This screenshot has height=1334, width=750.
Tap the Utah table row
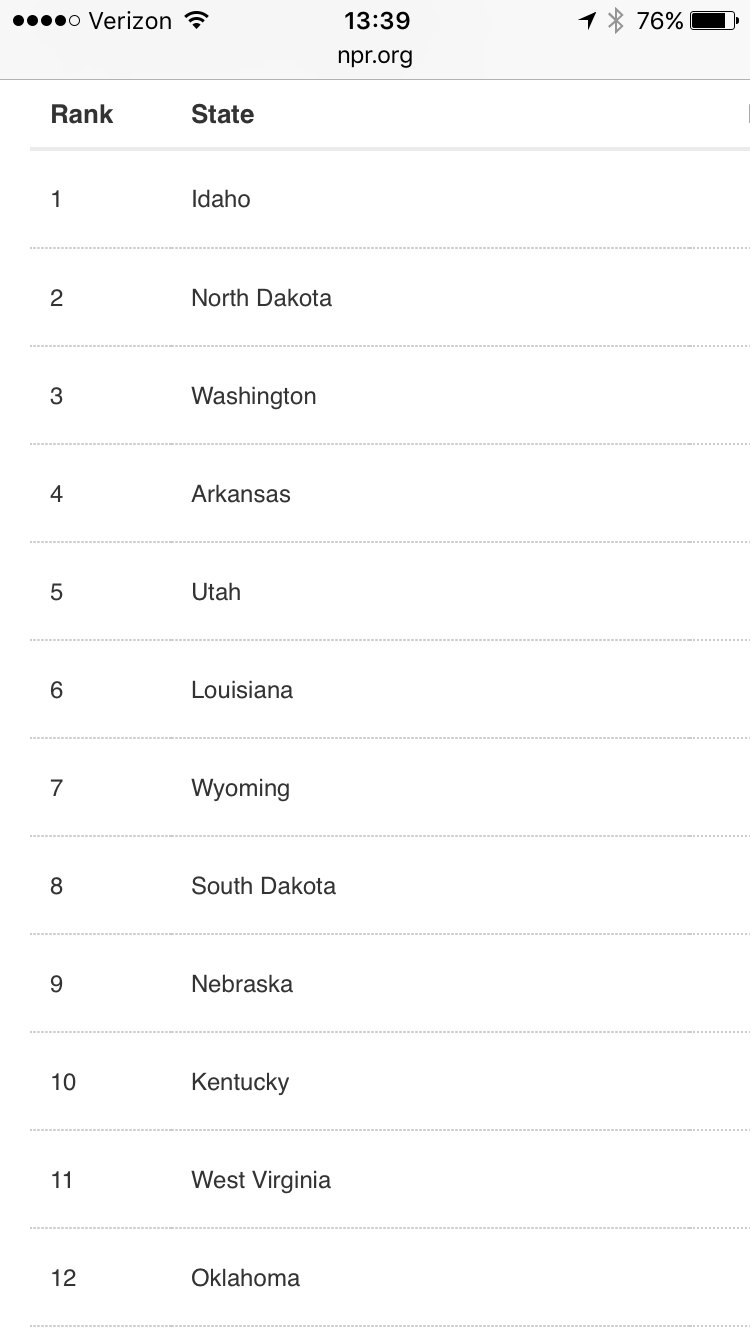pos(216,592)
